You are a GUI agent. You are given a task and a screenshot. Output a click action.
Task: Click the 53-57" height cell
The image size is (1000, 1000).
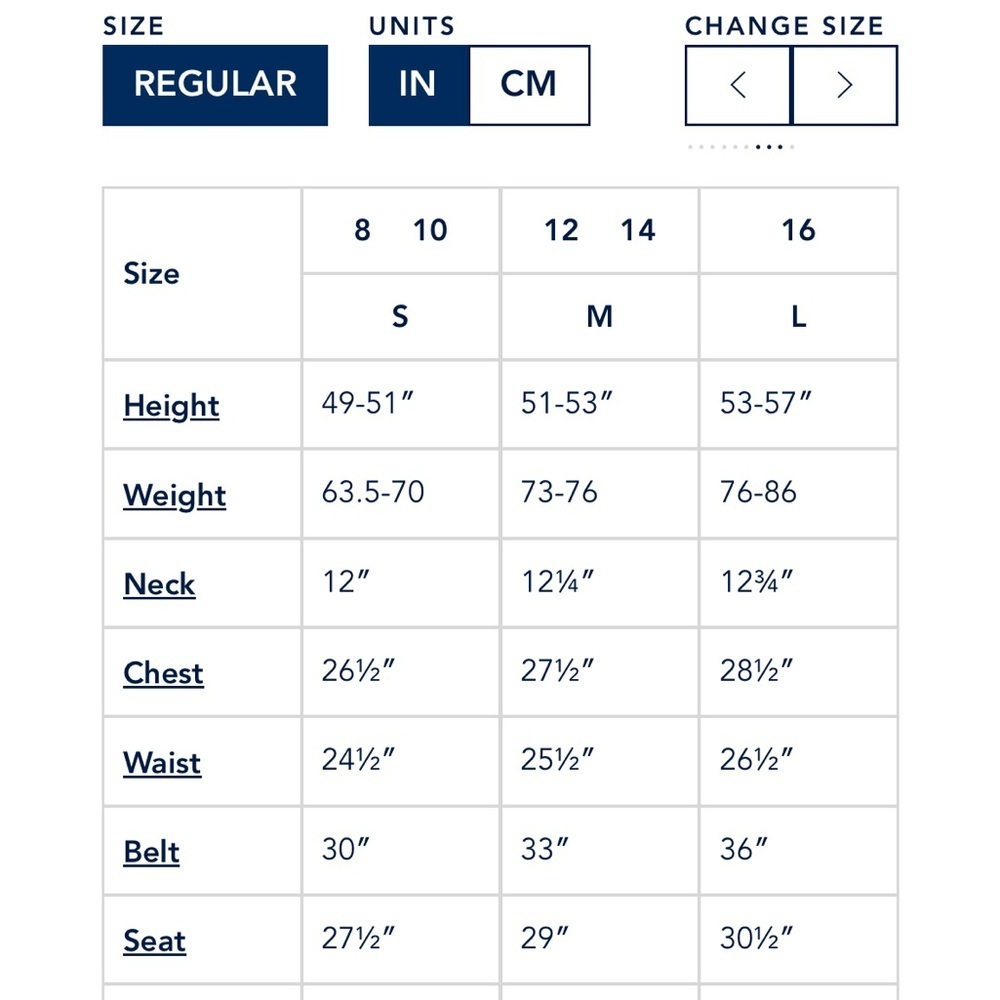click(798, 404)
